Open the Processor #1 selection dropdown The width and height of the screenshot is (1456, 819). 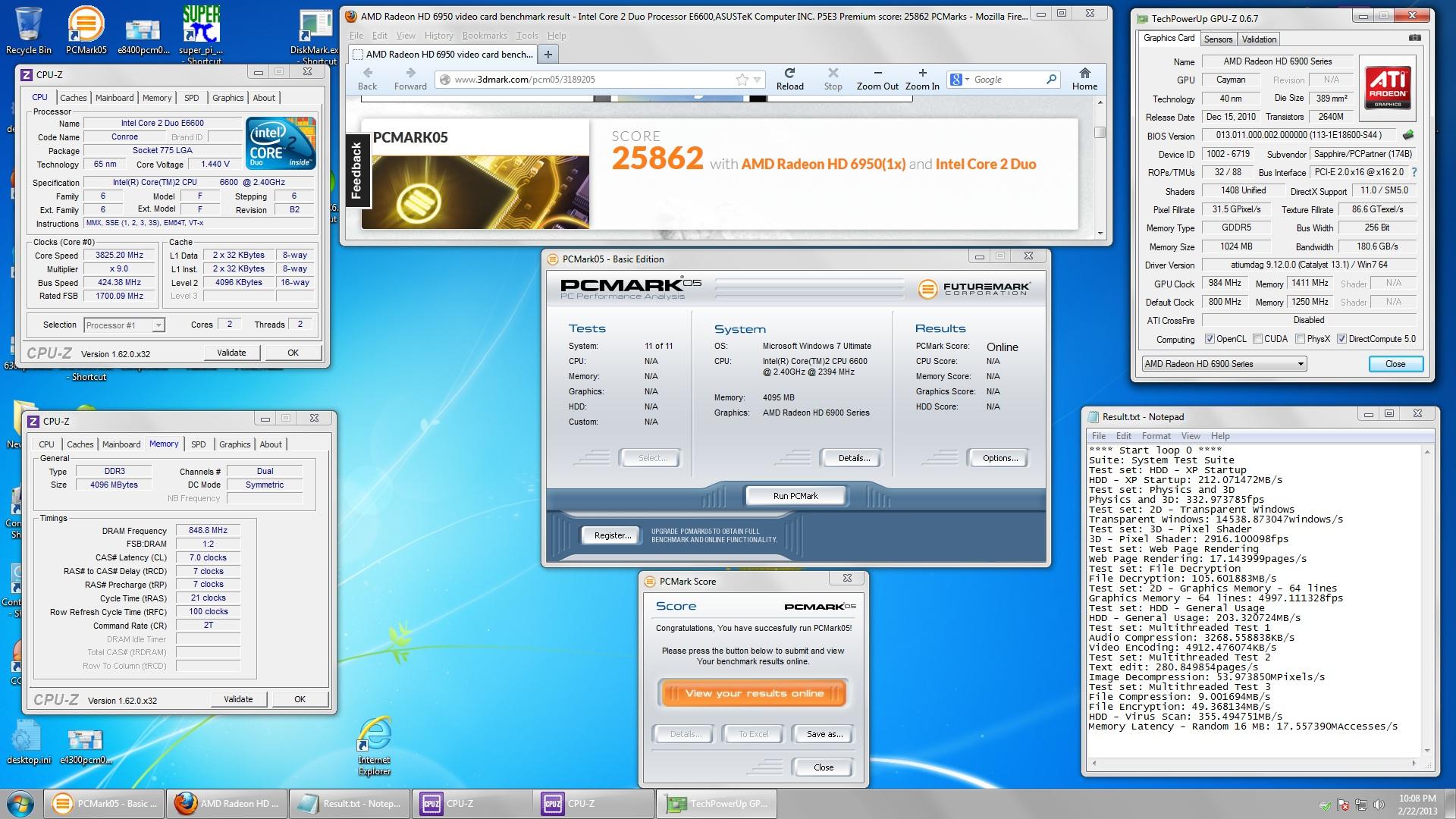pos(124,325)
